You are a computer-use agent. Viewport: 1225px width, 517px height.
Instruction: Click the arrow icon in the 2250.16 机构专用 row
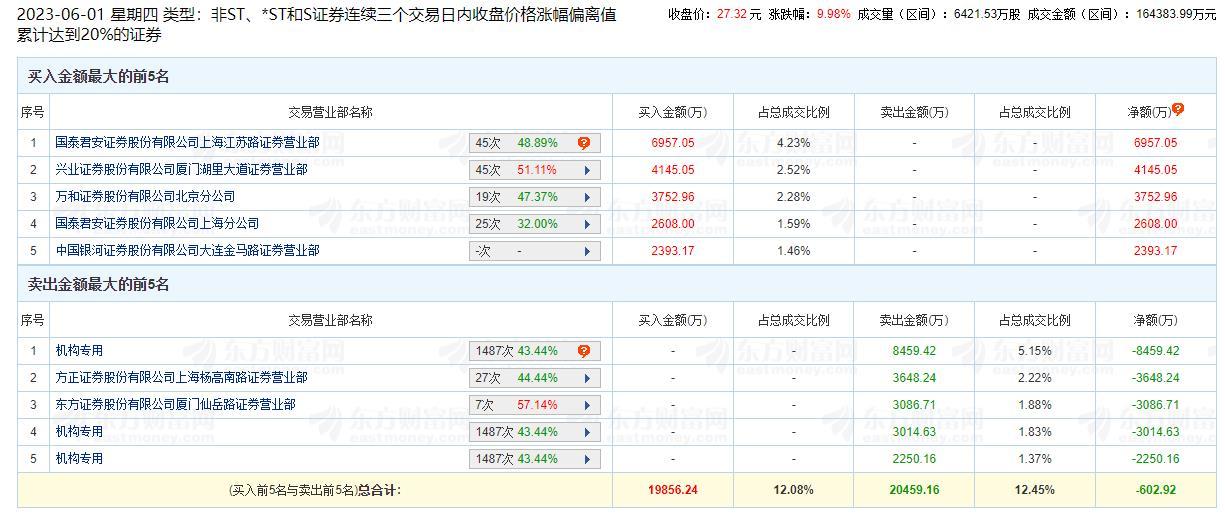587,459
